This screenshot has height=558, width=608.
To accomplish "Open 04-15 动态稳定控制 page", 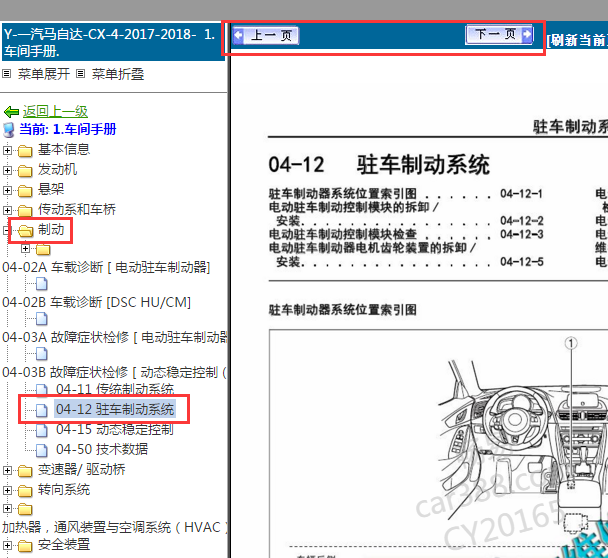I will pos(114,430).
